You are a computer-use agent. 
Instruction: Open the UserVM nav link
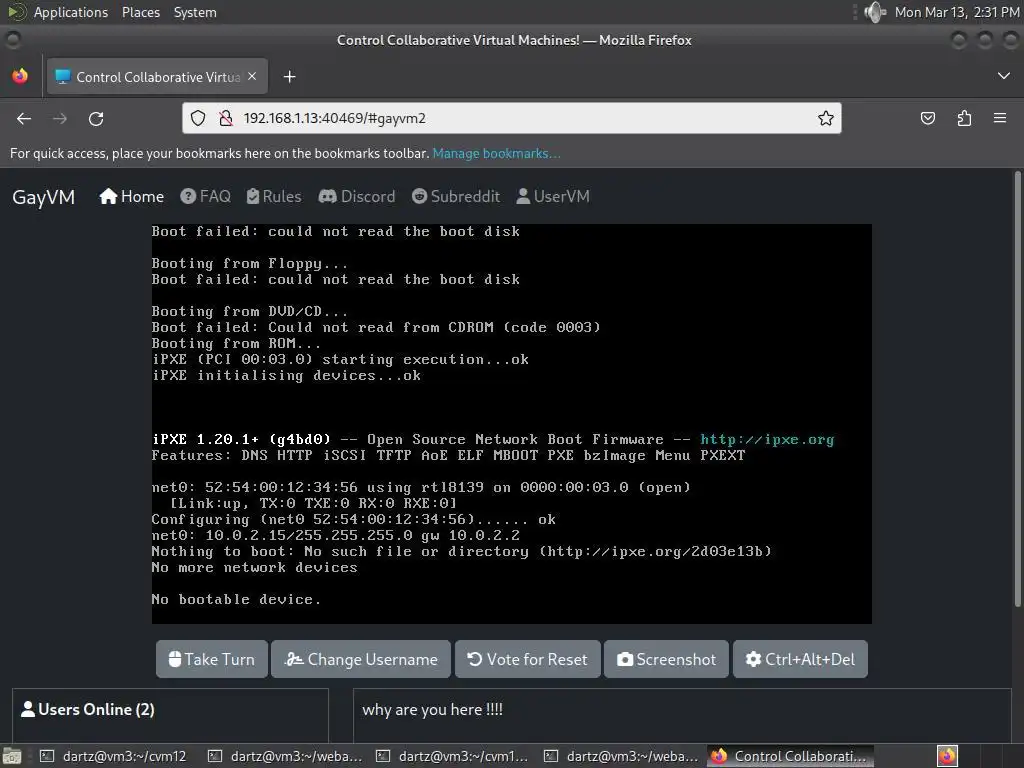point(552,197)
